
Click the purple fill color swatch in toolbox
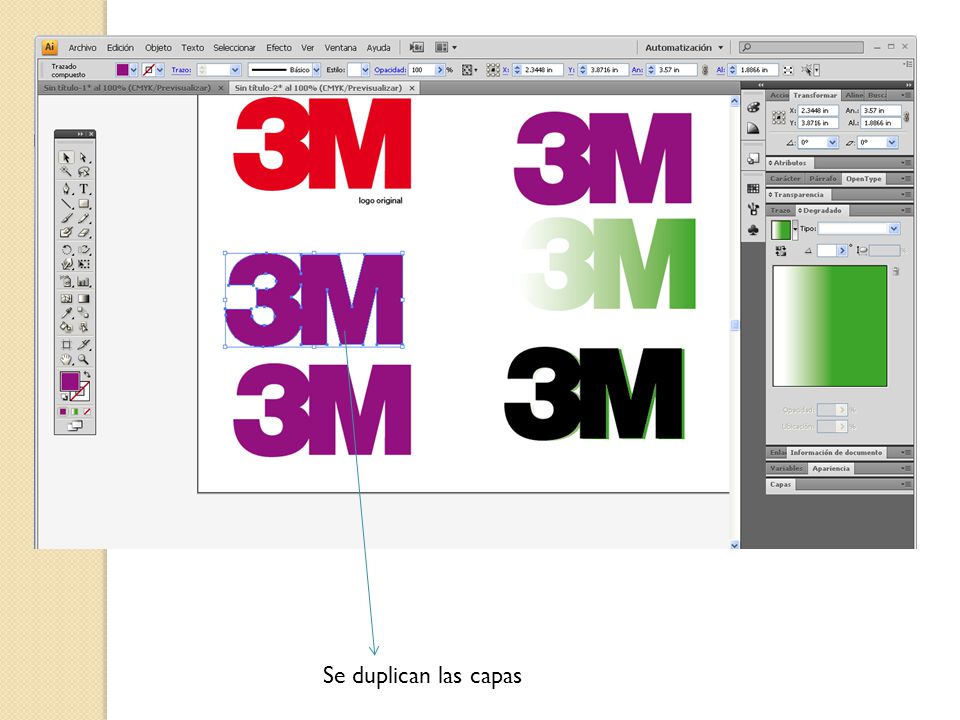69,381
